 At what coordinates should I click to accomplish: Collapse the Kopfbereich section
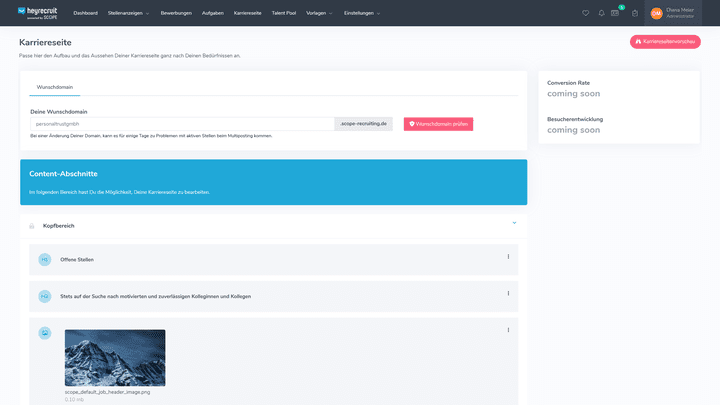(513, 222)
